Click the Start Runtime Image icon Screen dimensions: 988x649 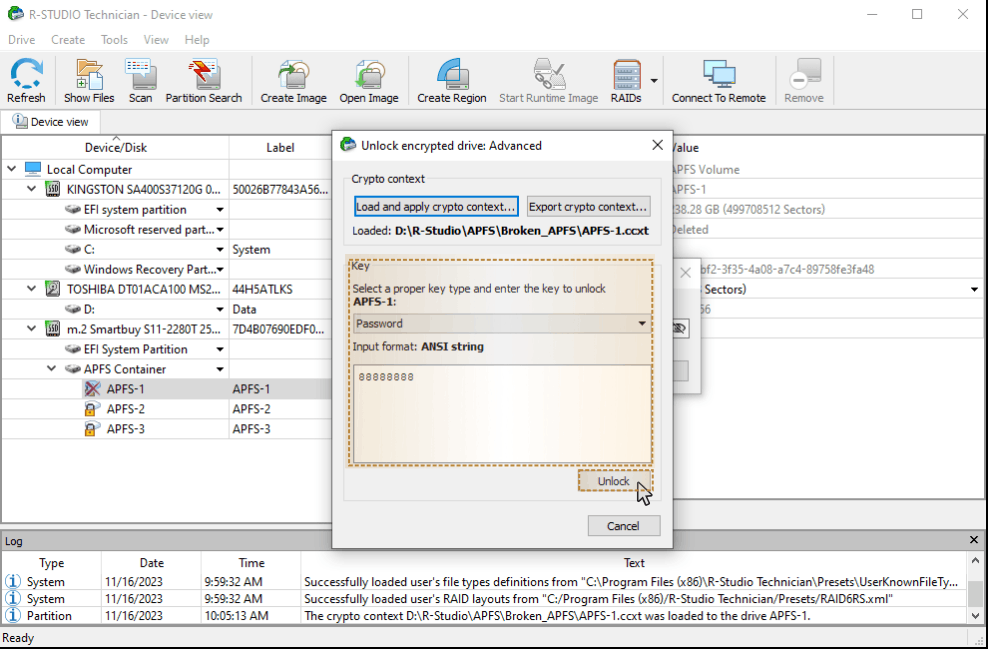click(548, 80)
